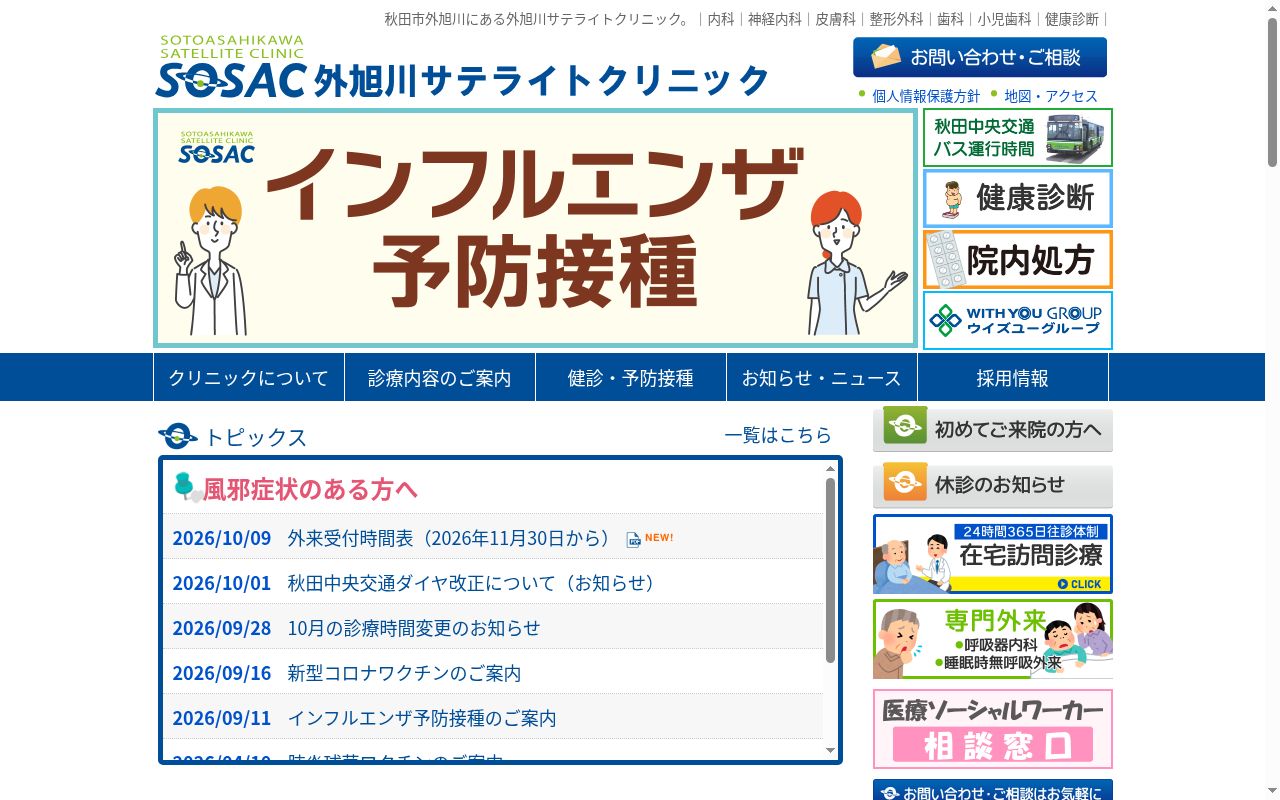Viewport: 1280px width, 800px height.
Task: Click the page vertical scrollbar thumb
Action: pyautogui.click(x=1273, y=92)
